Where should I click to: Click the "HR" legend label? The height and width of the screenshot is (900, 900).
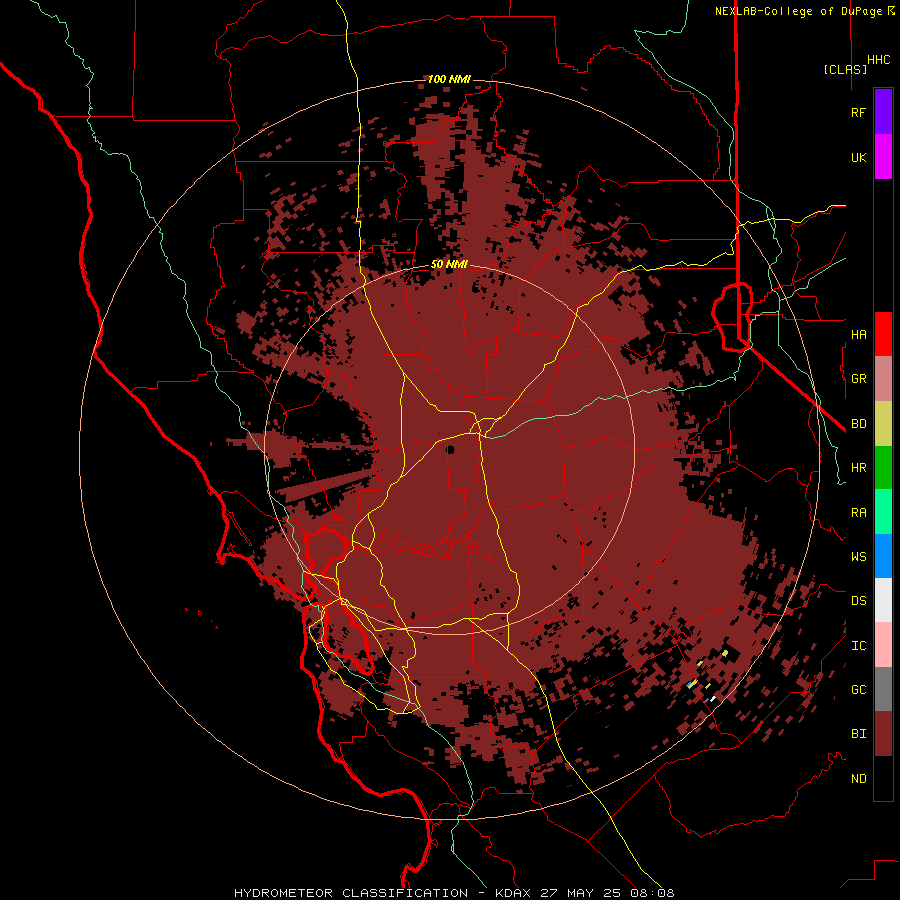click(858, 468)
